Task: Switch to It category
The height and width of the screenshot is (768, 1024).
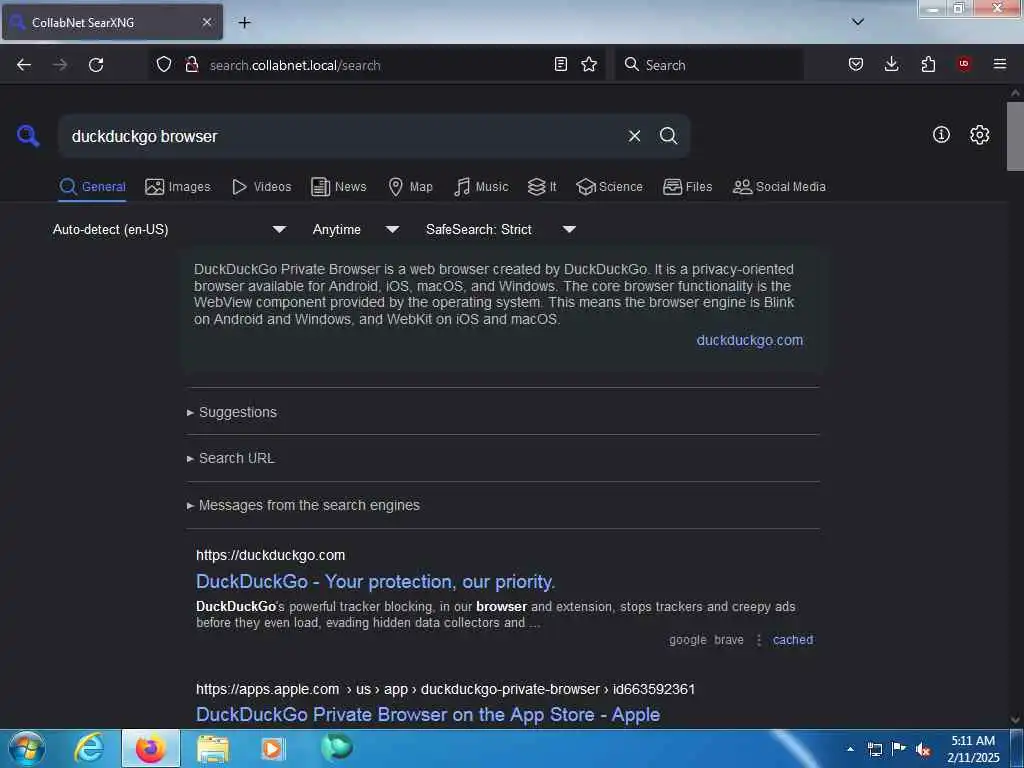Action: tap(542, 187)
